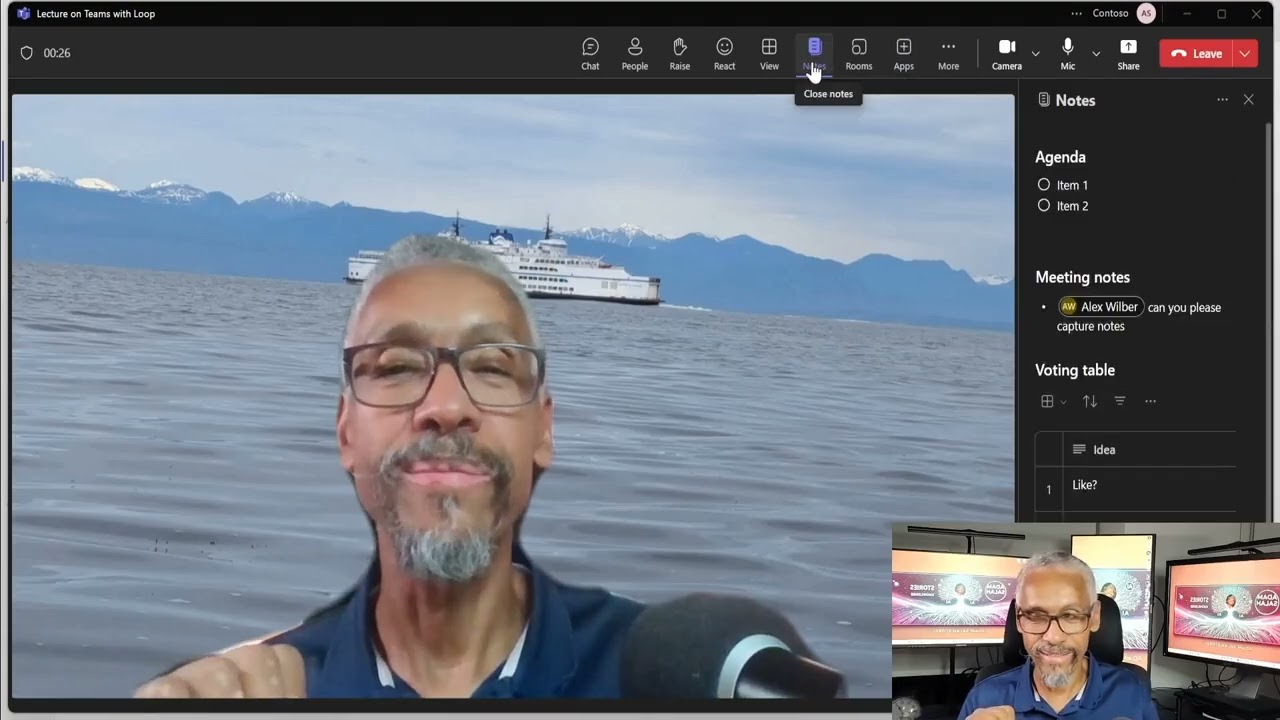Open the Chat panel

pos(590,54)
